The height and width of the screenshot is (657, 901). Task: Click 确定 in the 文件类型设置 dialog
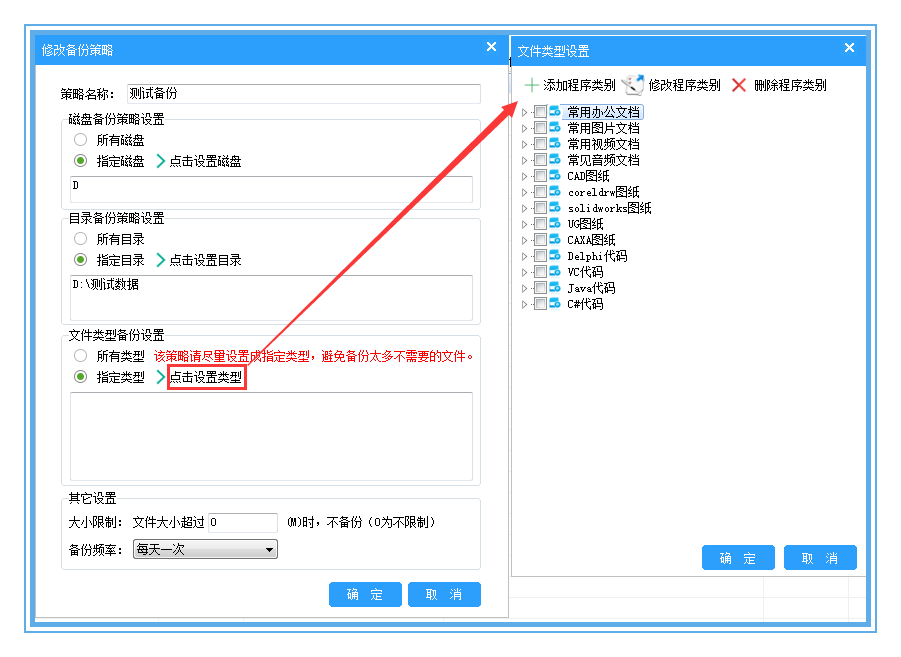[x=738, y=558]
